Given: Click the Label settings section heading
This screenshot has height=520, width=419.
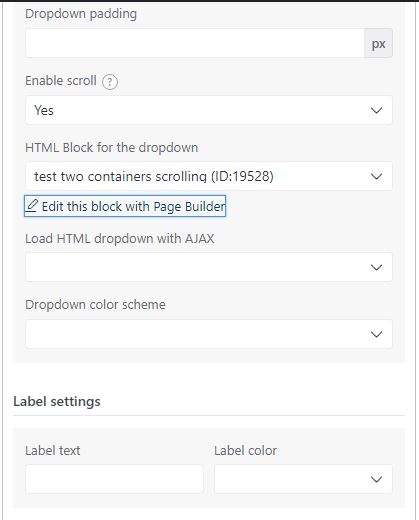Looking at the screenshot, I should pyautogui.click(x=57, y=402).
